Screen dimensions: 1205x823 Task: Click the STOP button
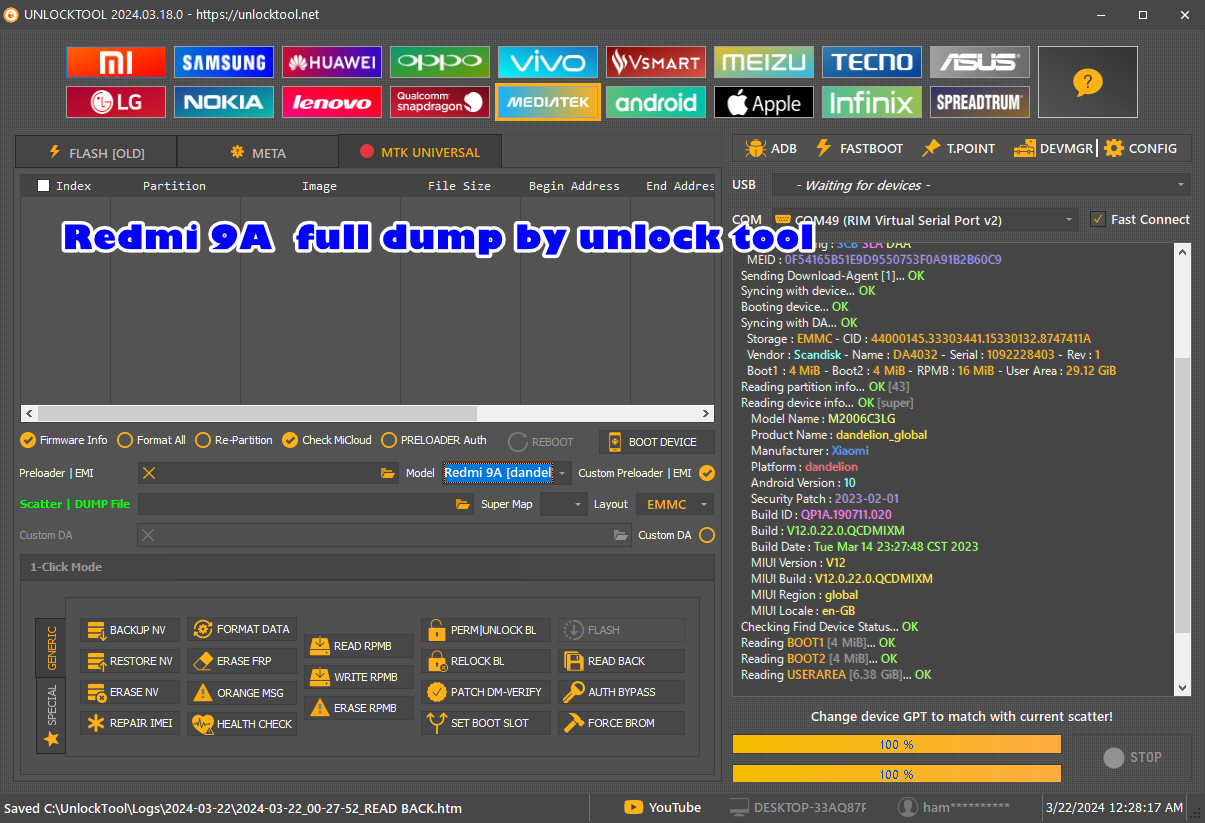pos(1132,758)
